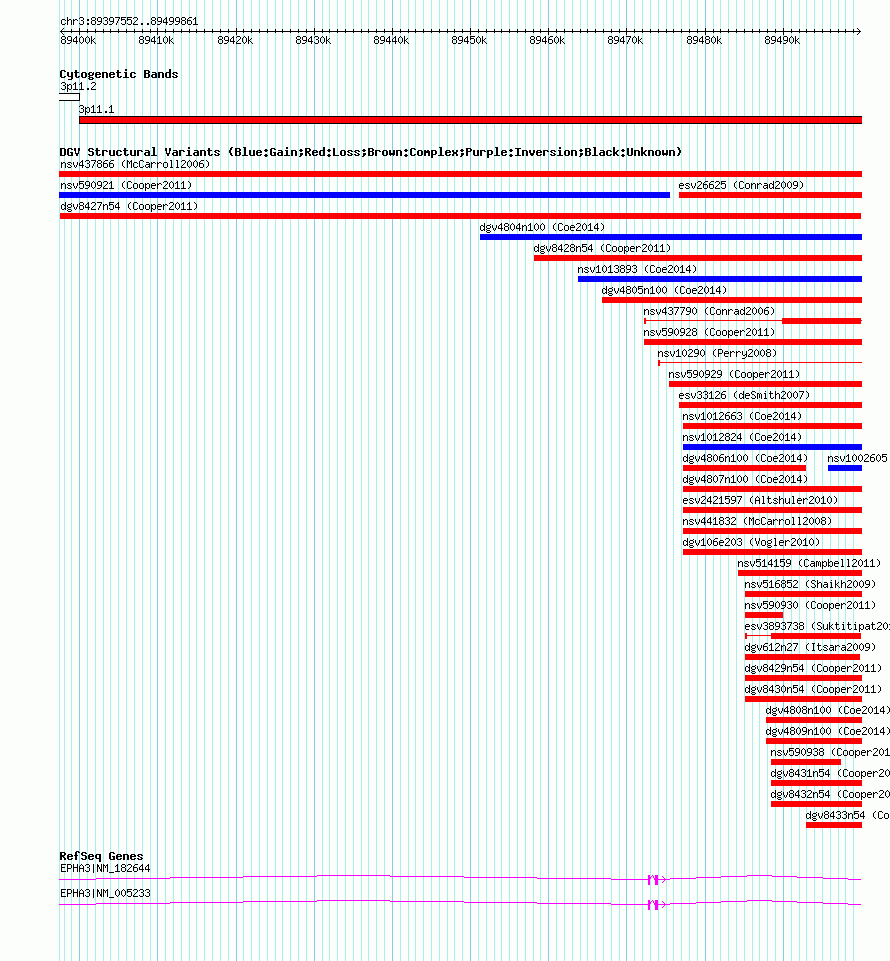Select nsv590929 (Cooper2011) variant label

click(x=734, y=374)
